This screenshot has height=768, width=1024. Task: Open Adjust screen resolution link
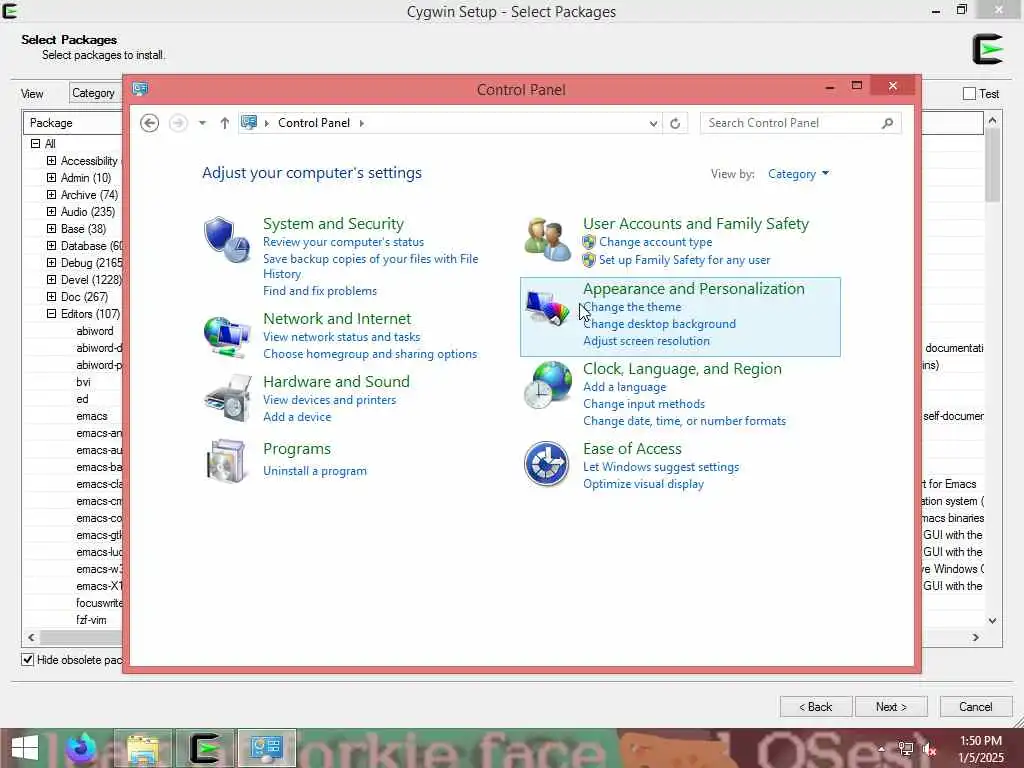tap(647, 341)
